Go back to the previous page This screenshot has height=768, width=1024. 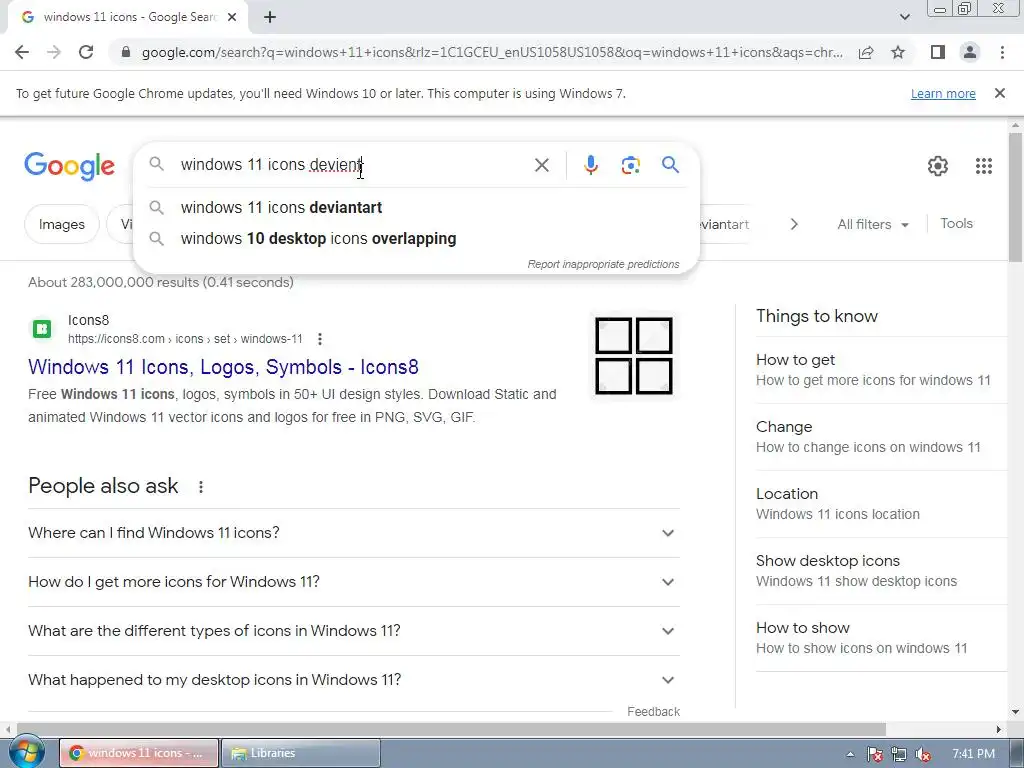(22, 52)
